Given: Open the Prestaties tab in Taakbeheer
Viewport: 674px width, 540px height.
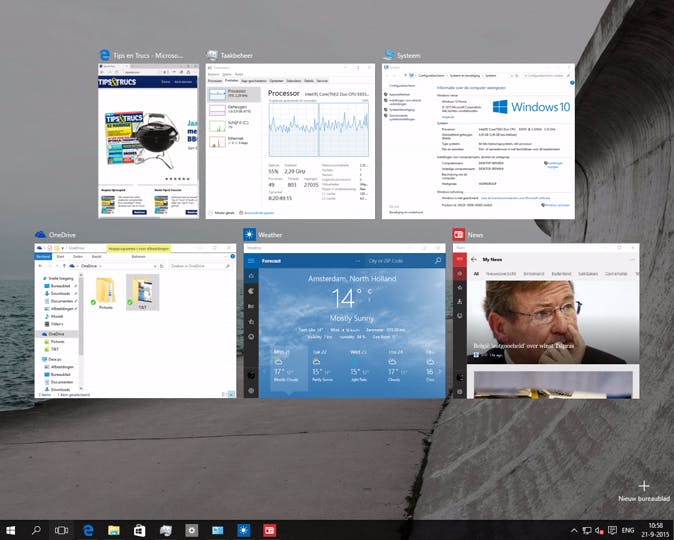Looking at the screenshot, I should [231, 80].
